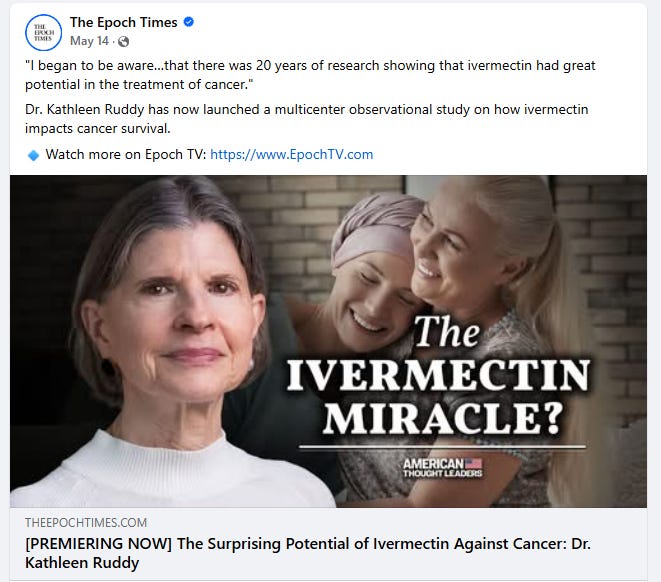Screen dimensions: 661x582
Task: Click the US flag in thumbnail logo
Action: (x=473, y=464)
